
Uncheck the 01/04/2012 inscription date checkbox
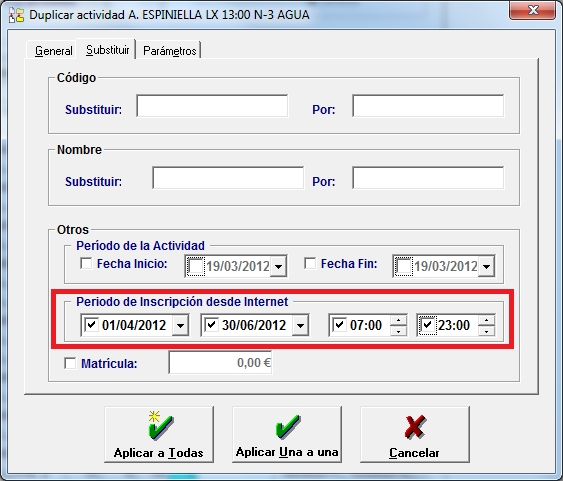click(91, 325)
